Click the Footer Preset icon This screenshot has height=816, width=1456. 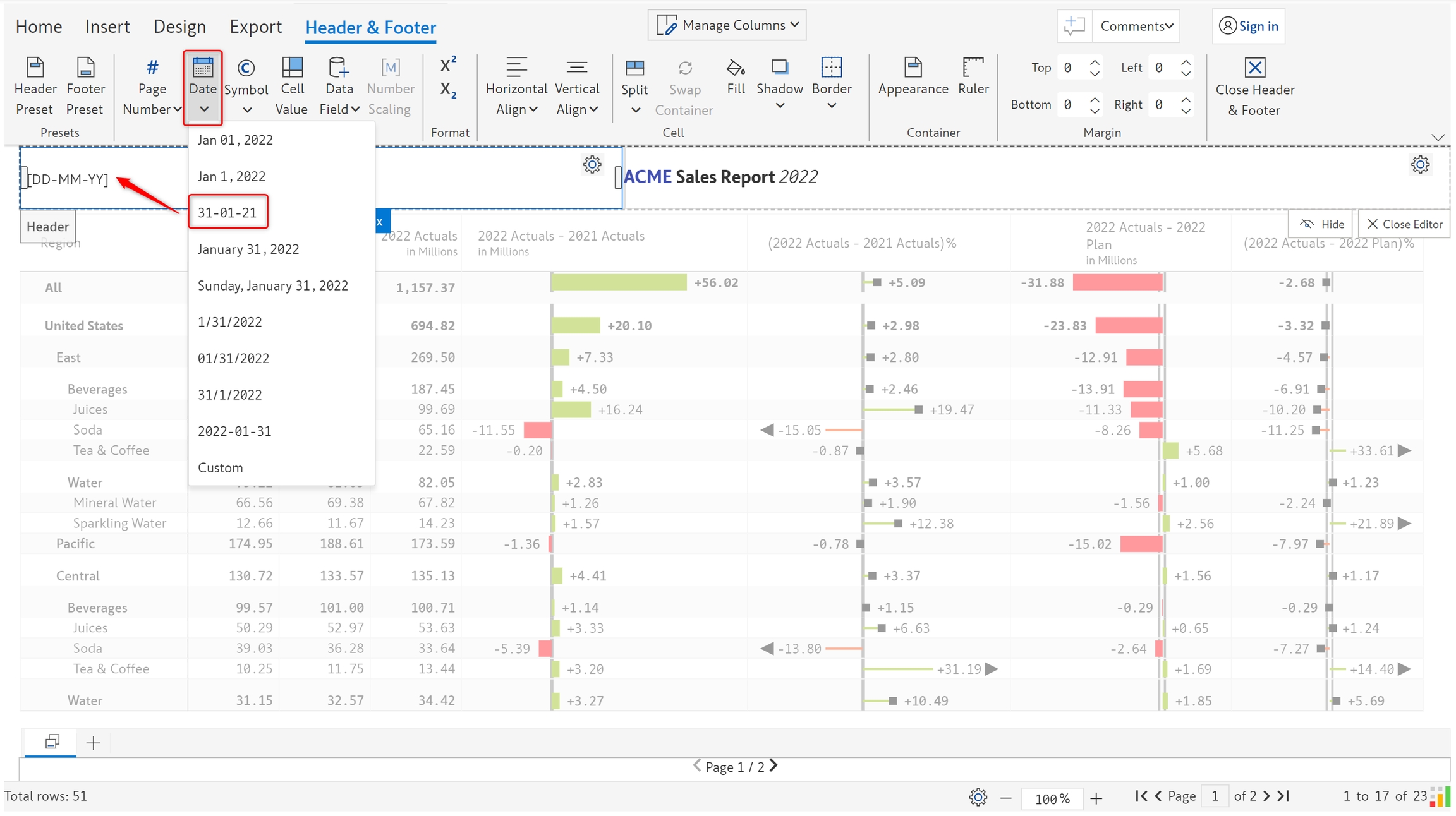click(85, 68)
